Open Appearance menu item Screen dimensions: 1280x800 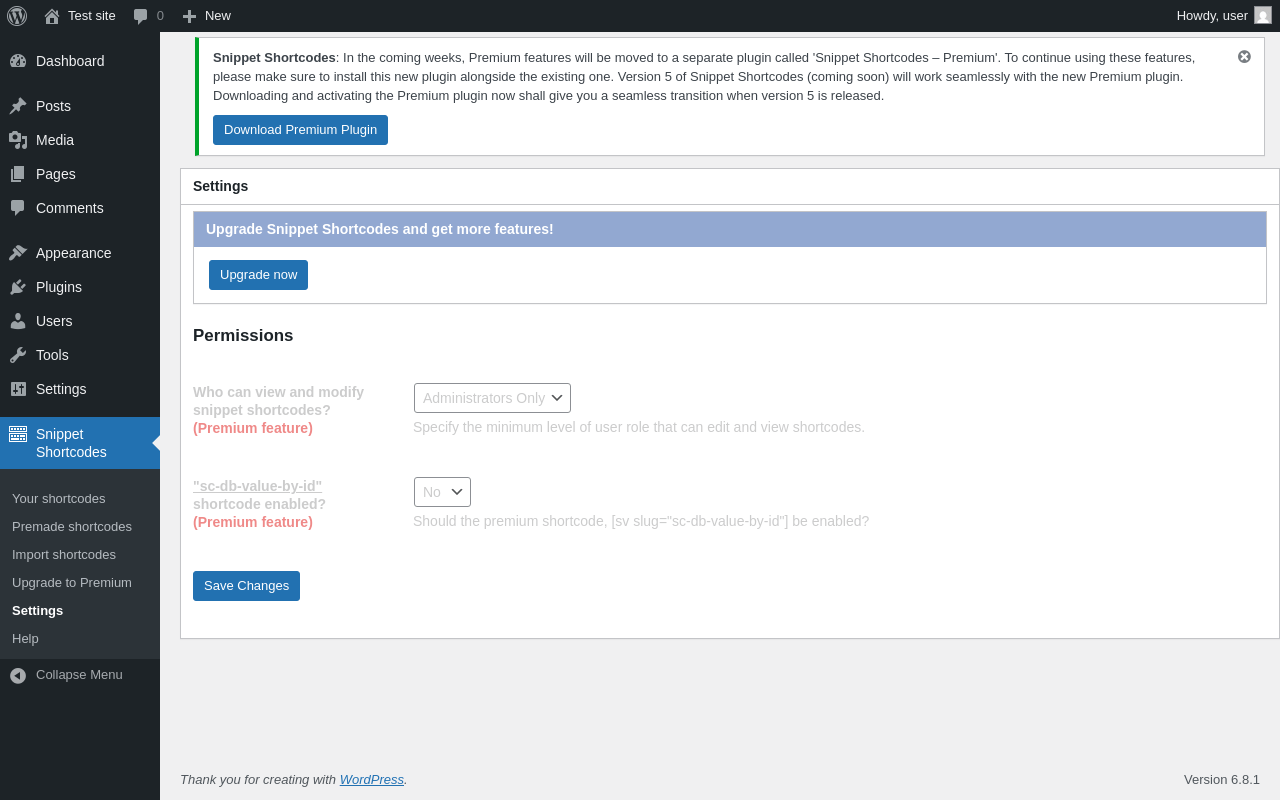coord(80,253)
